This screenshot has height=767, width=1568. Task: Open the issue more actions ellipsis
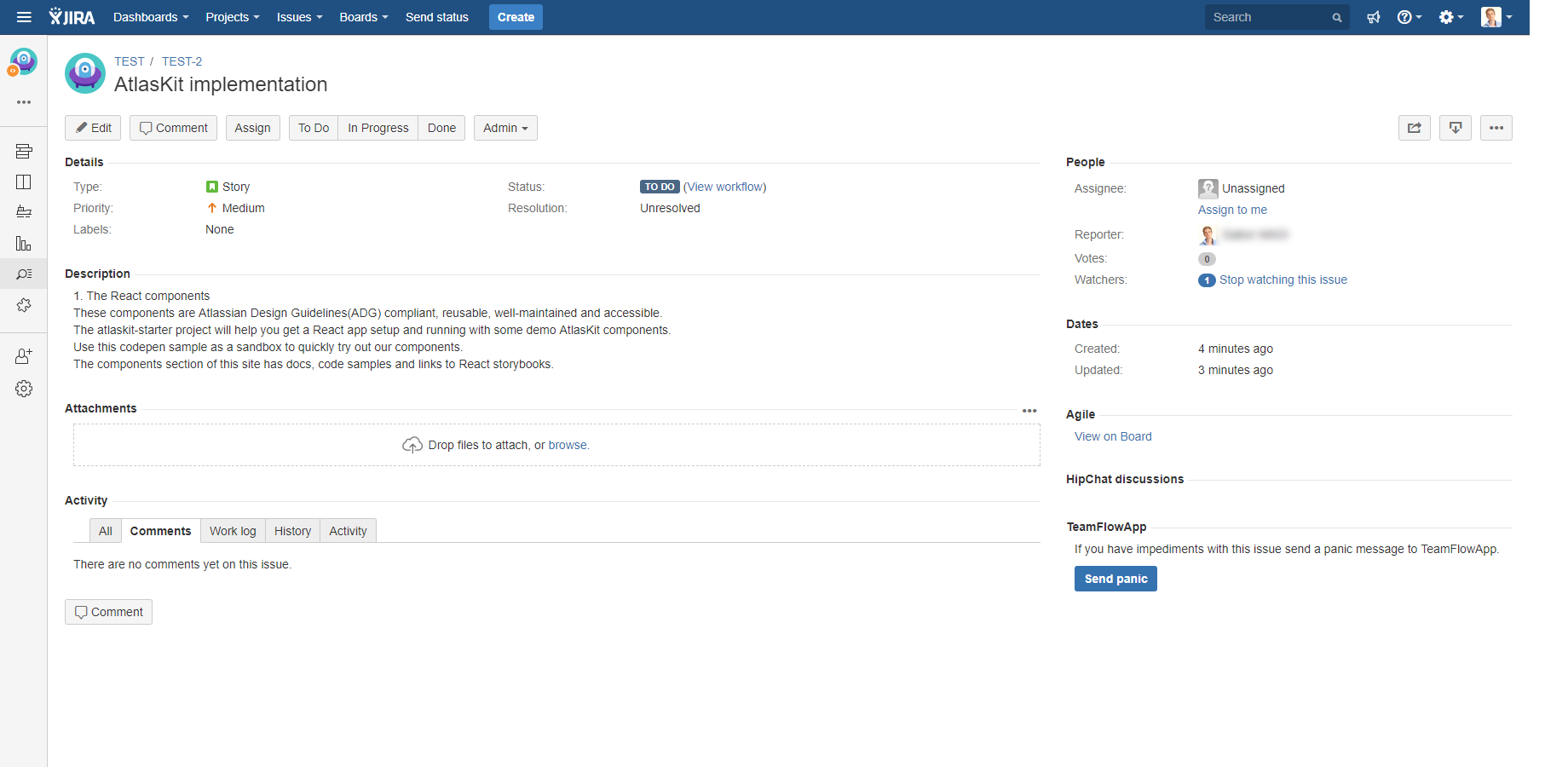tap(1496, 128)
